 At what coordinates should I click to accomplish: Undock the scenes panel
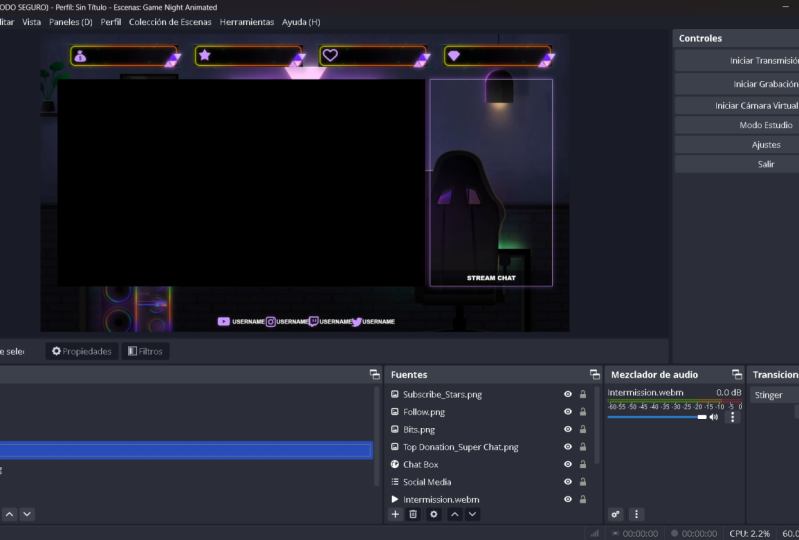point(375,374)
